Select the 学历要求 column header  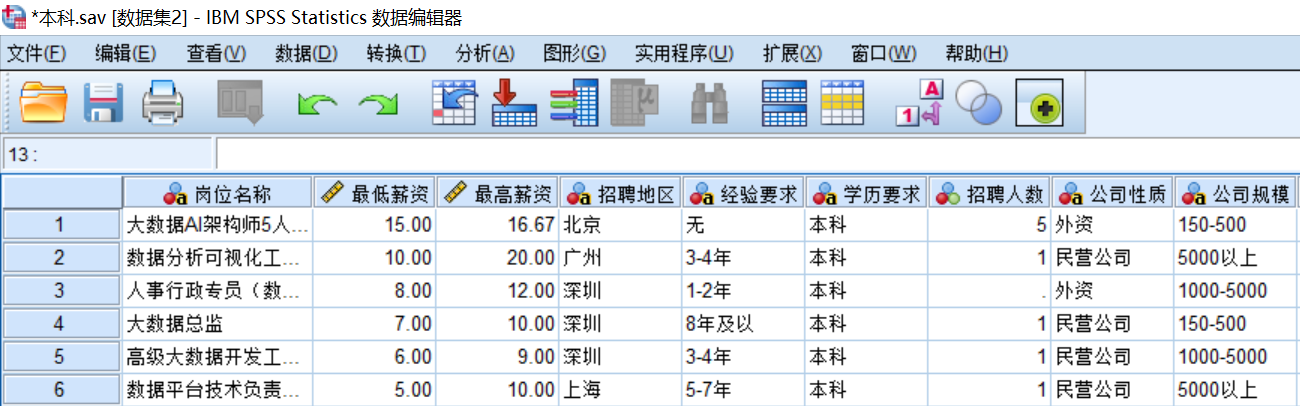point(866,193)
